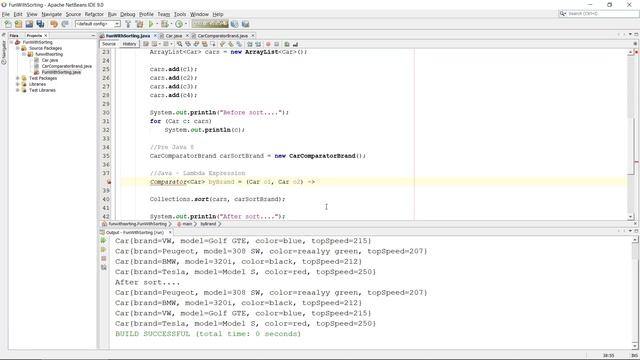This screenshot has width=640, height=360.
Task: Click the Clean and Build icon
Action: tap(139, 24)
